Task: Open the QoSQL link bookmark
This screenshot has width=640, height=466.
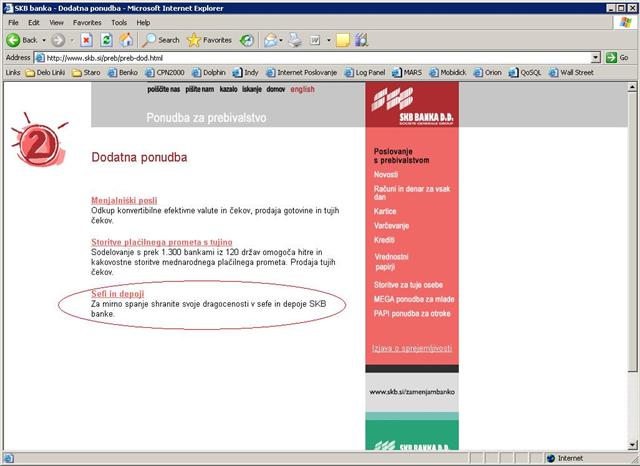Action: [525, 73]
